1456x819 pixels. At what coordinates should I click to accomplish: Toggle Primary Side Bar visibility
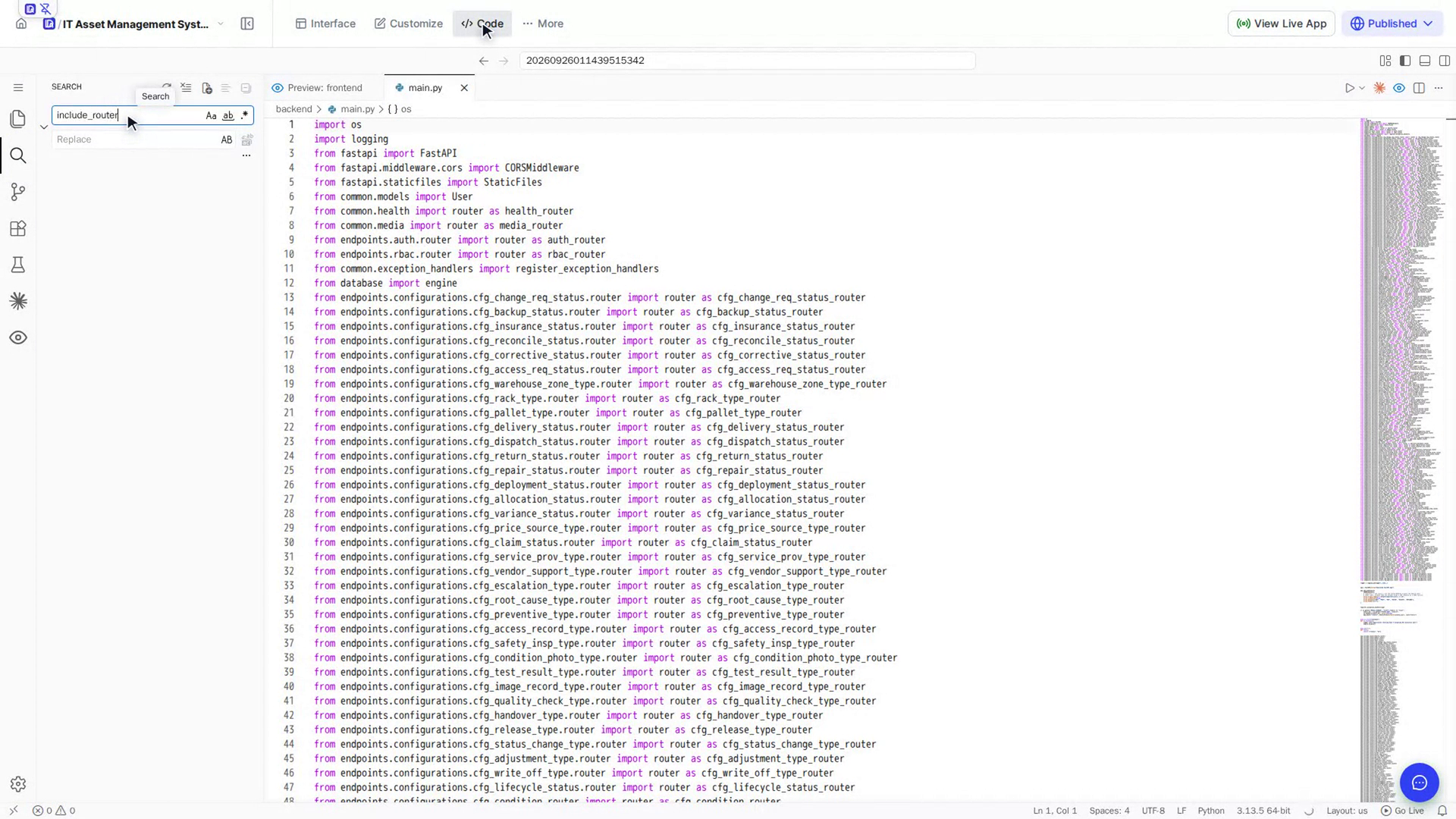(1405, 61)
